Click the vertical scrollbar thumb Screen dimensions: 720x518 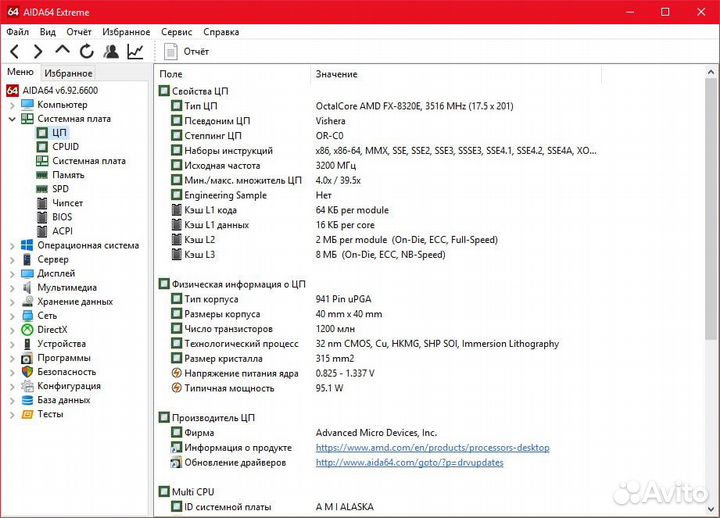coord(711,209)
